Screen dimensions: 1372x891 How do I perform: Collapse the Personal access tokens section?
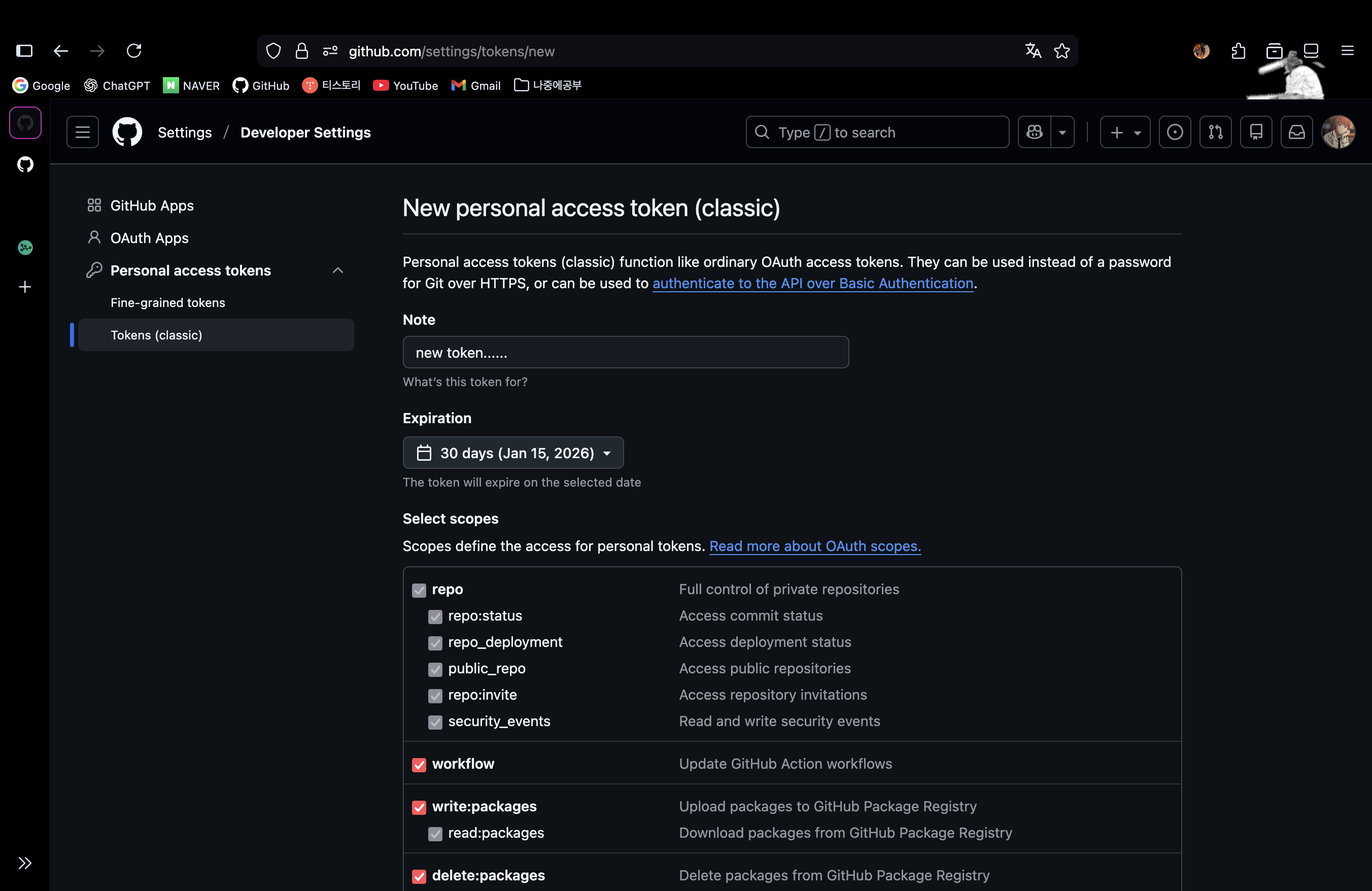(x=338, y=270)
